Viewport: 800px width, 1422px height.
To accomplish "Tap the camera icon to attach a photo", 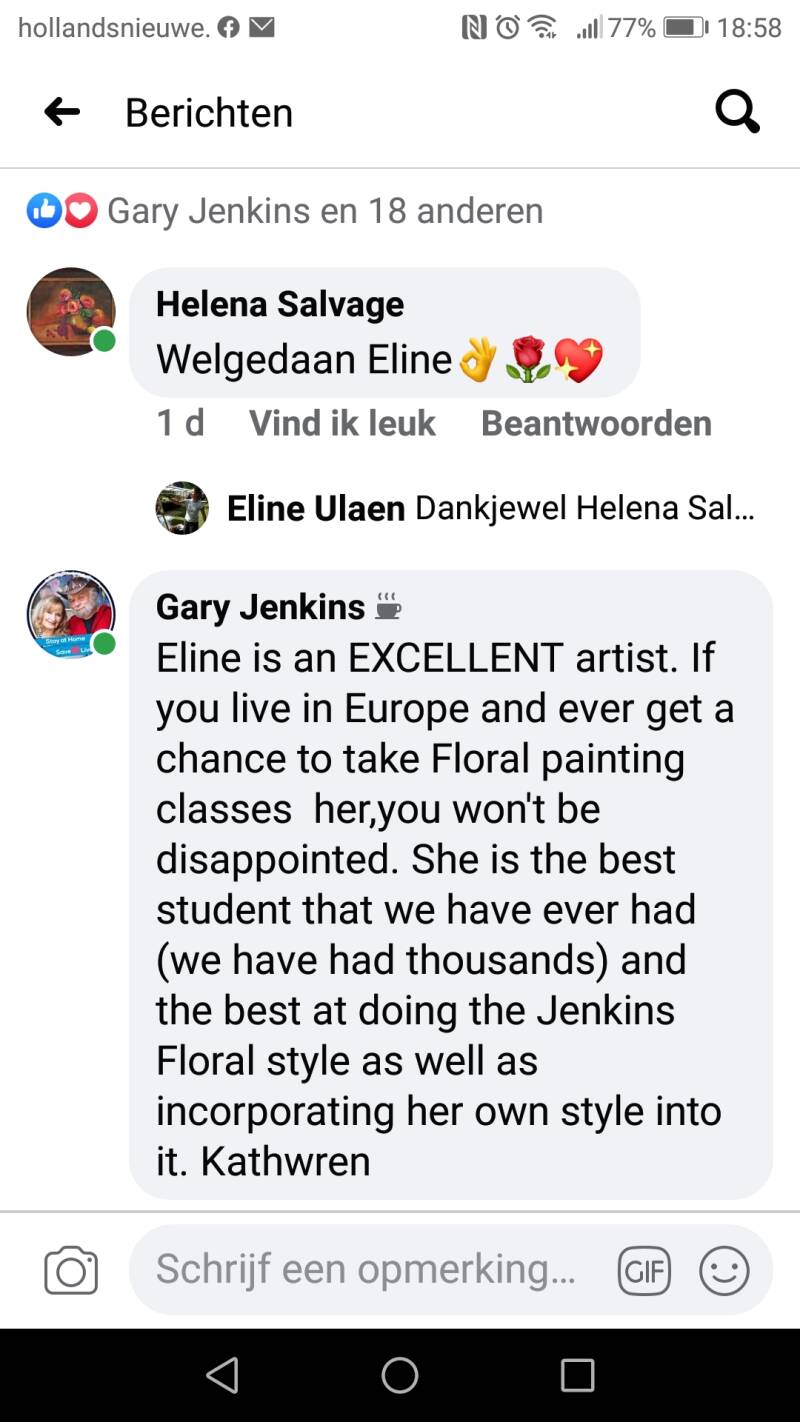I will [71, 1271].
